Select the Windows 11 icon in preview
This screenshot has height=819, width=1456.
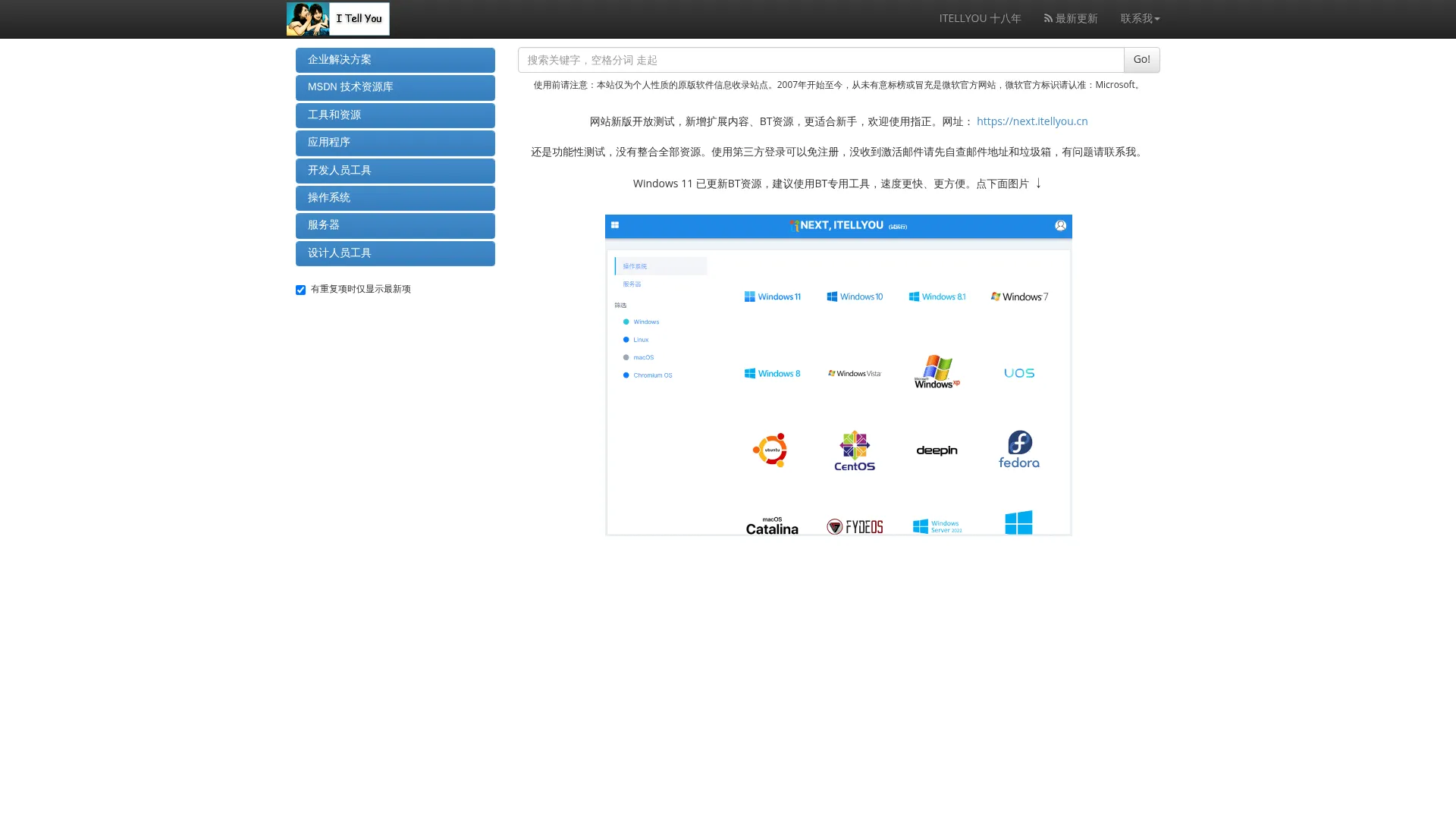click(x=773, y=297)
